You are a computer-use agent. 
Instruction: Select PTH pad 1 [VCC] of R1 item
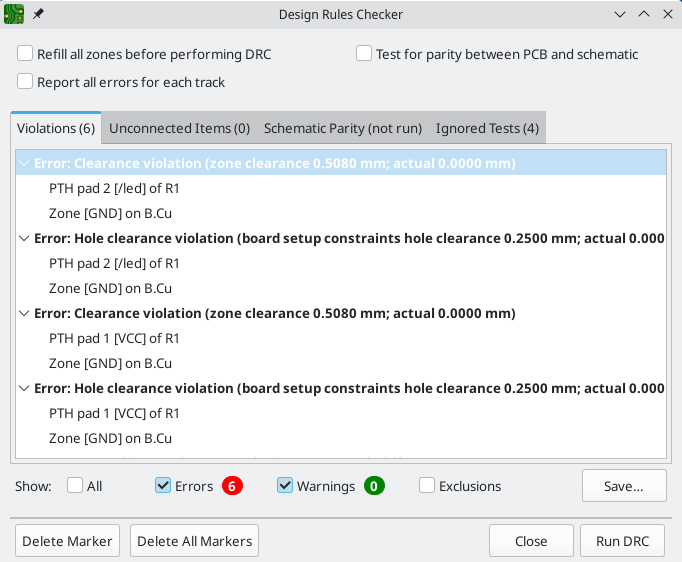(114, 338)
